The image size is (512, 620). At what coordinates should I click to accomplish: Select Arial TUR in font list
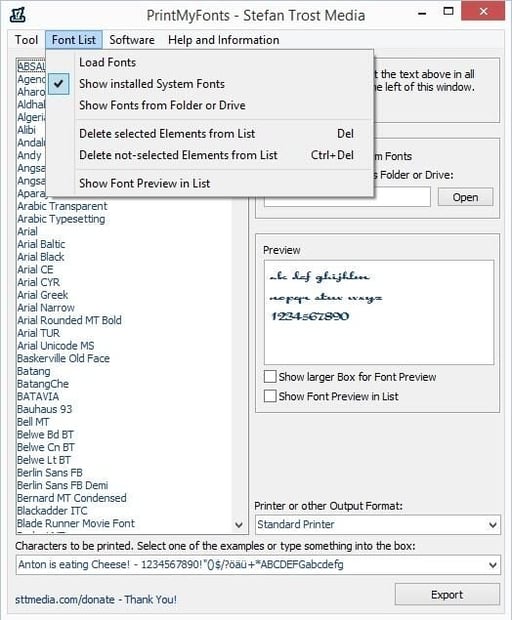click(39, 333)
